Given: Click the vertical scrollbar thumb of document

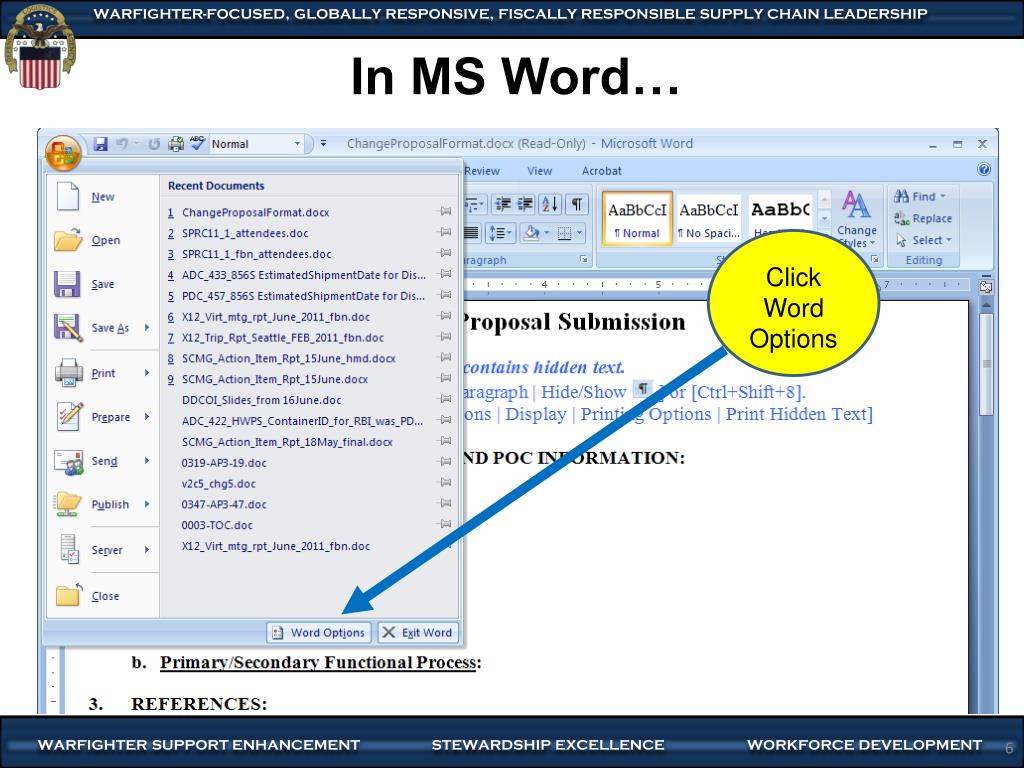Looking at the screenshot, I should click(986, 363).
